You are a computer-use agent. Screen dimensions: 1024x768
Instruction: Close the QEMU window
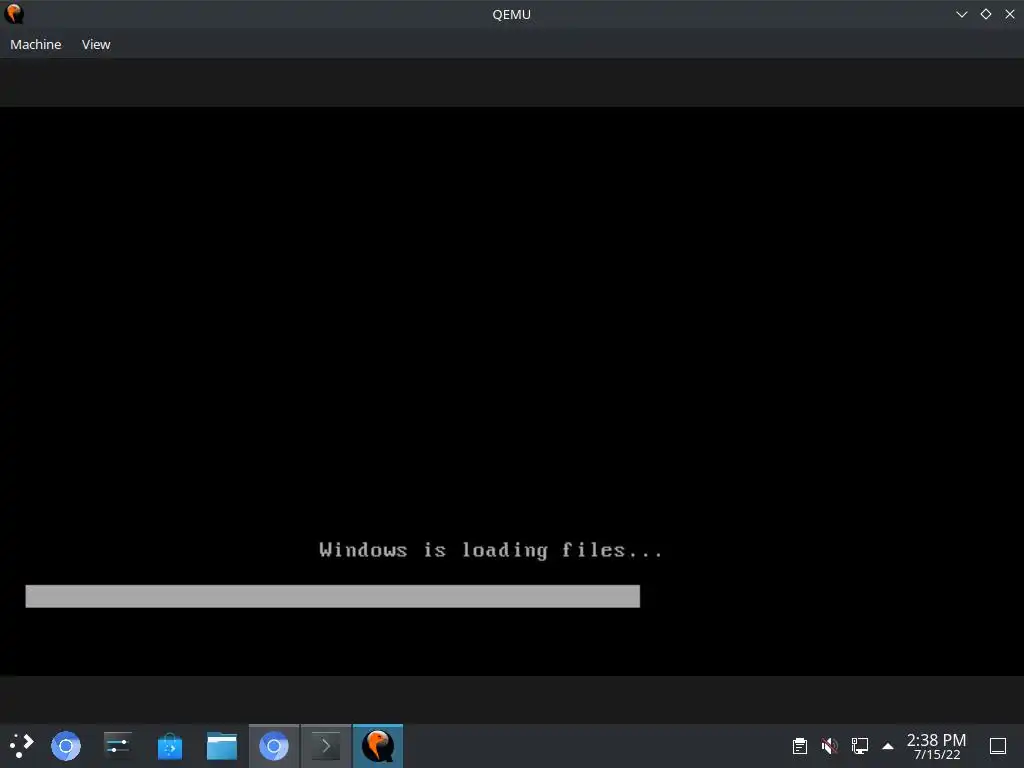click(x=1010, y=14)
